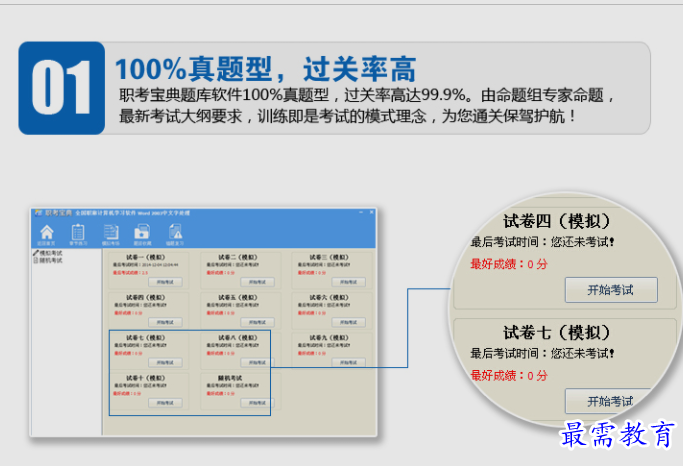The width and height of the screenshot is (683, 466).
Task: Start the exam for 试卷二（模拟）
Action: pyautogui.click(x=257, y=282)
